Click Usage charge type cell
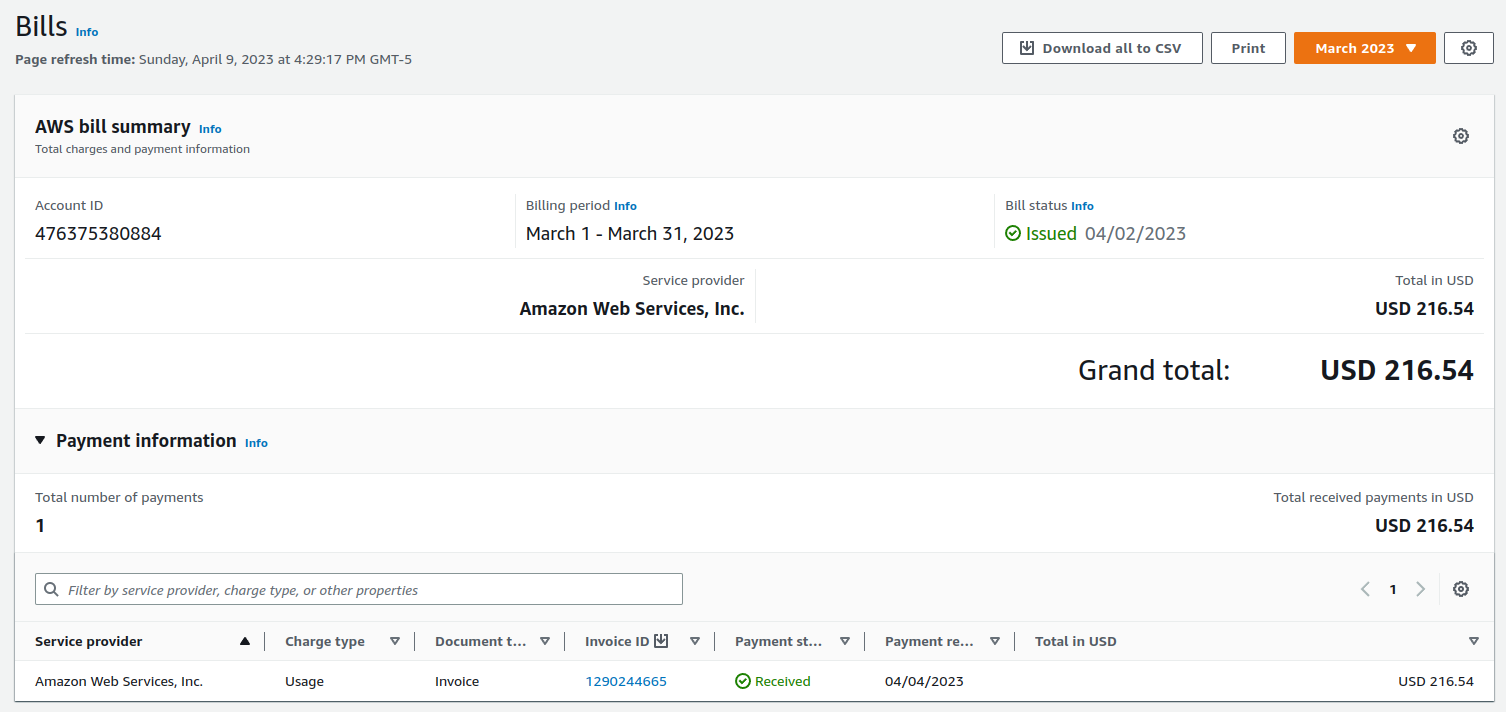Screen dimensions: 1506x712 (x=304, y=681)
